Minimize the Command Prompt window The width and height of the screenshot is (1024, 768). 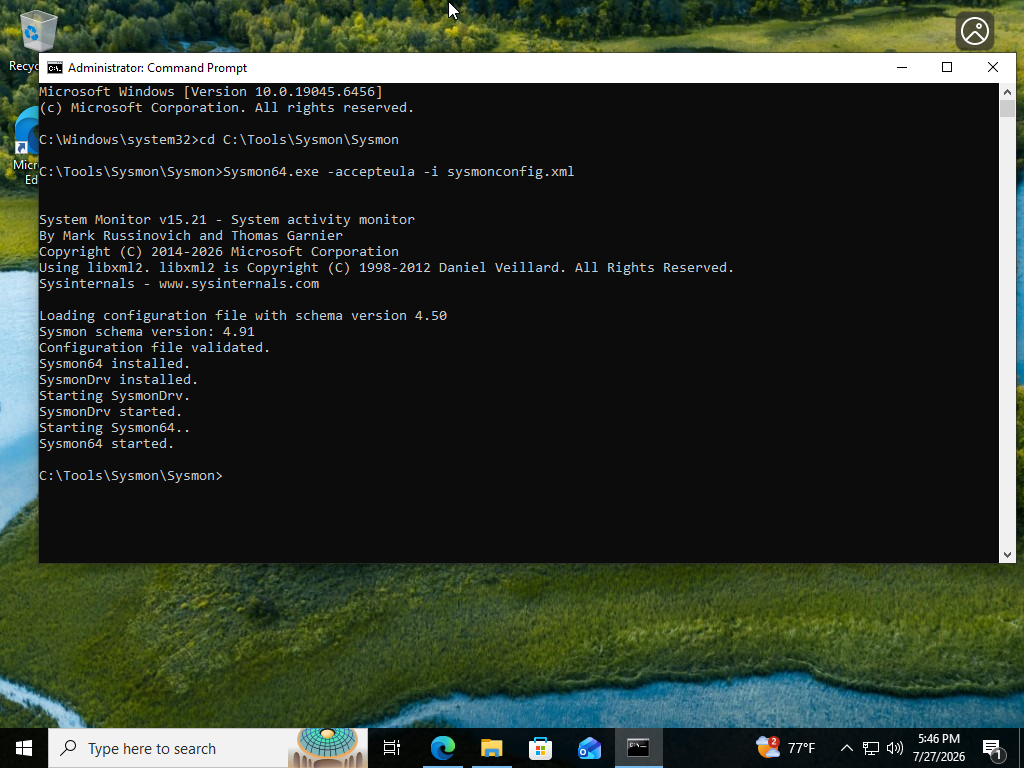tap(902, 67)
